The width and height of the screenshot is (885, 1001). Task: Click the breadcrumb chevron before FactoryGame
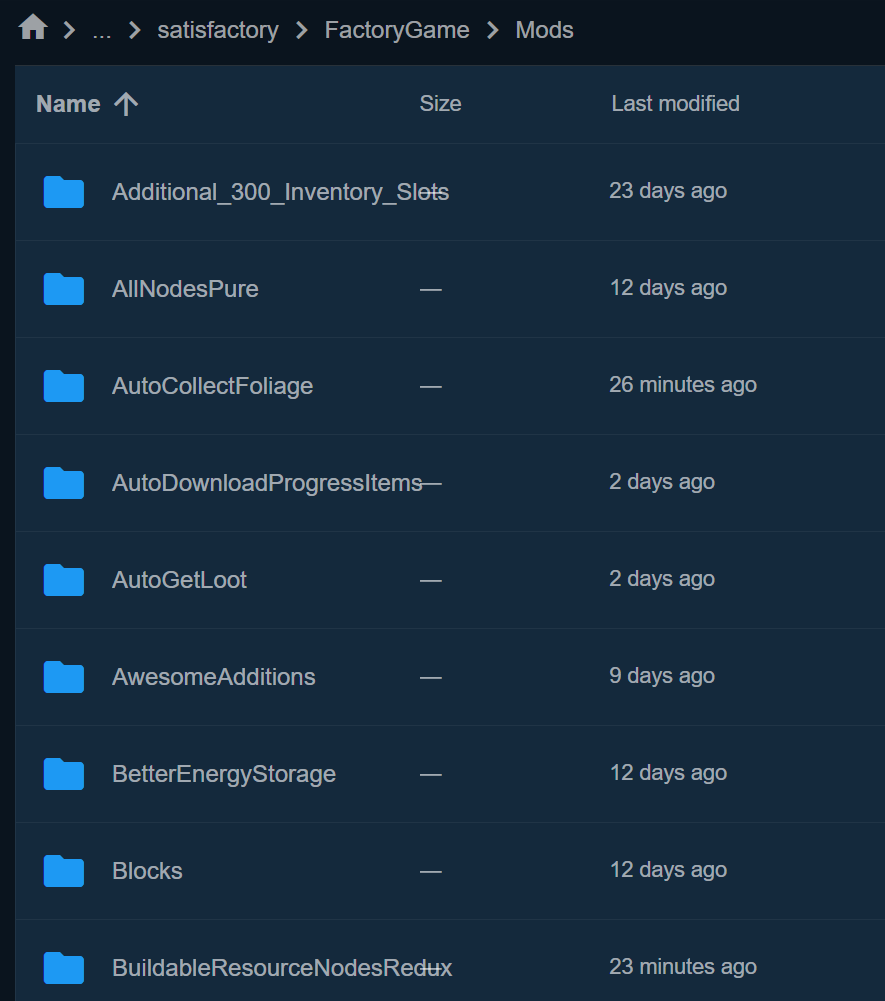click(x=302, y=30)
